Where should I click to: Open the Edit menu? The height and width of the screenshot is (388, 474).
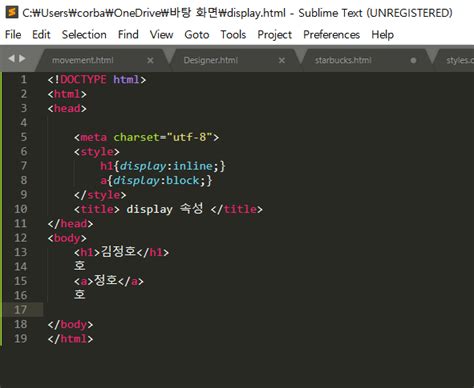click(41, 34)
